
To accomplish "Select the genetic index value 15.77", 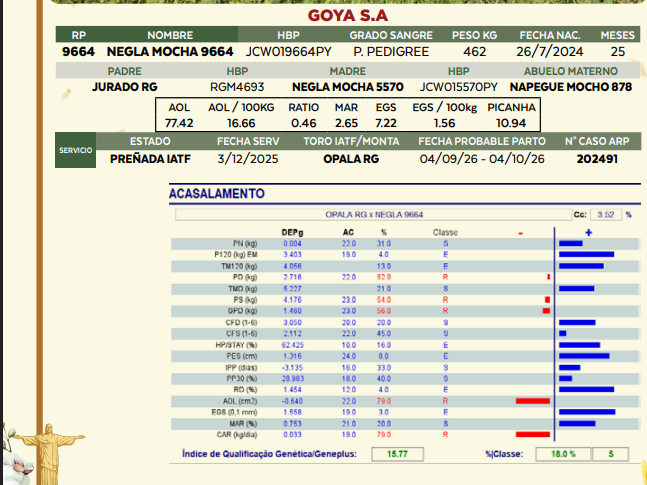I will pos(397,454).
